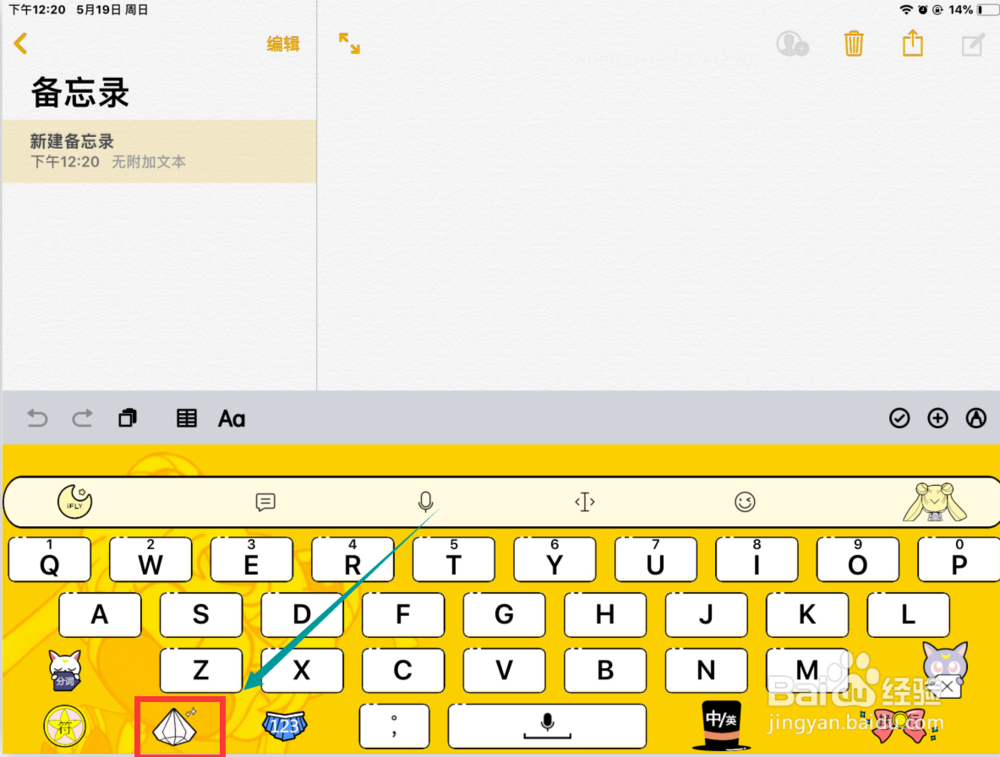
Task: Add a checklist with checkmark icon
Action: coord(899,418)
